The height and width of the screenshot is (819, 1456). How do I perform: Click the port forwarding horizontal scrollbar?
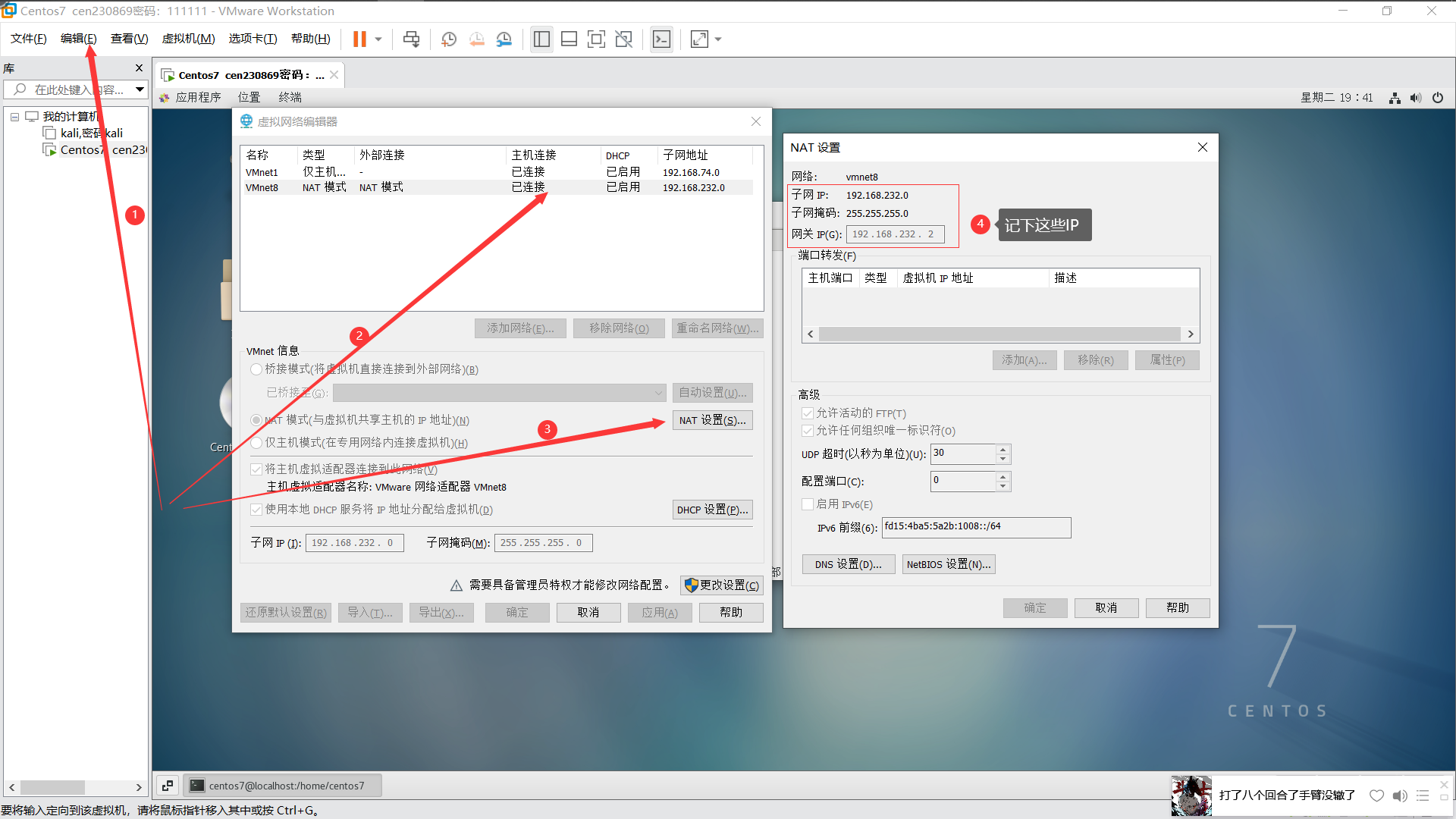pyautogui.click(x=999, y=334)
